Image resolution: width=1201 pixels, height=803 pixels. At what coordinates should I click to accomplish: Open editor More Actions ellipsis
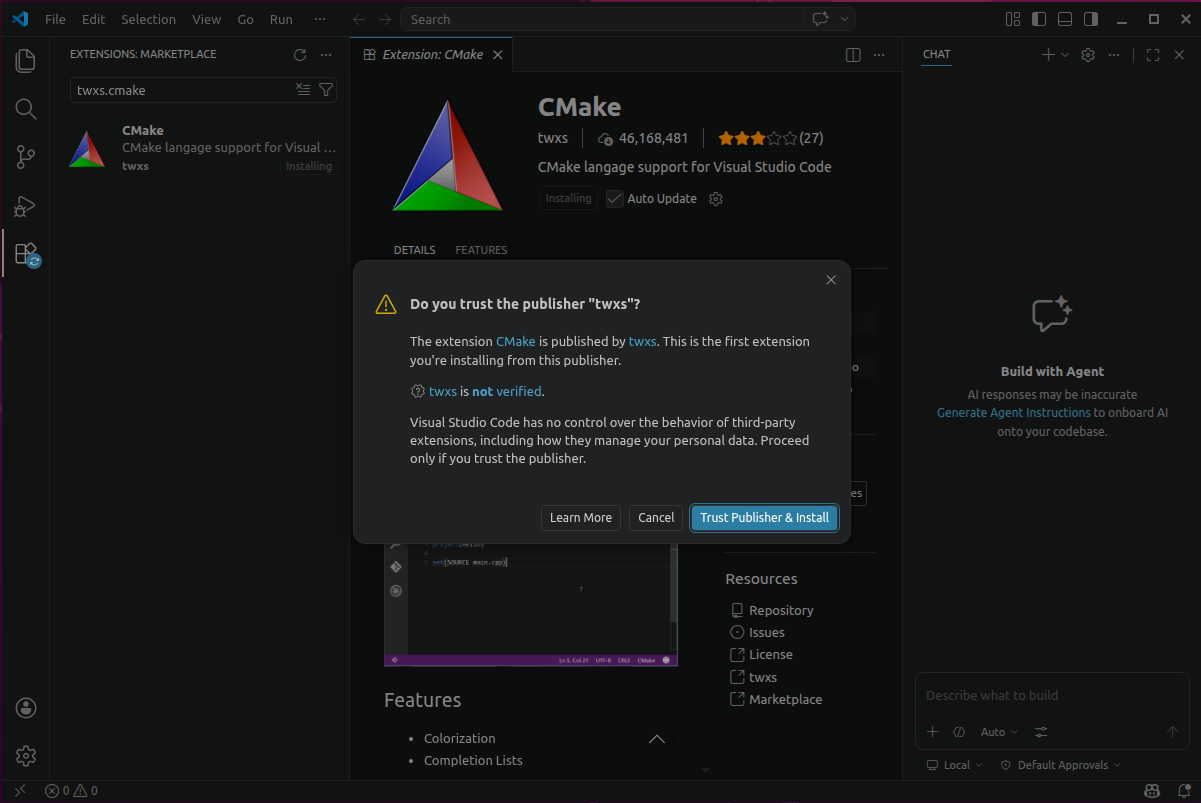879,55
